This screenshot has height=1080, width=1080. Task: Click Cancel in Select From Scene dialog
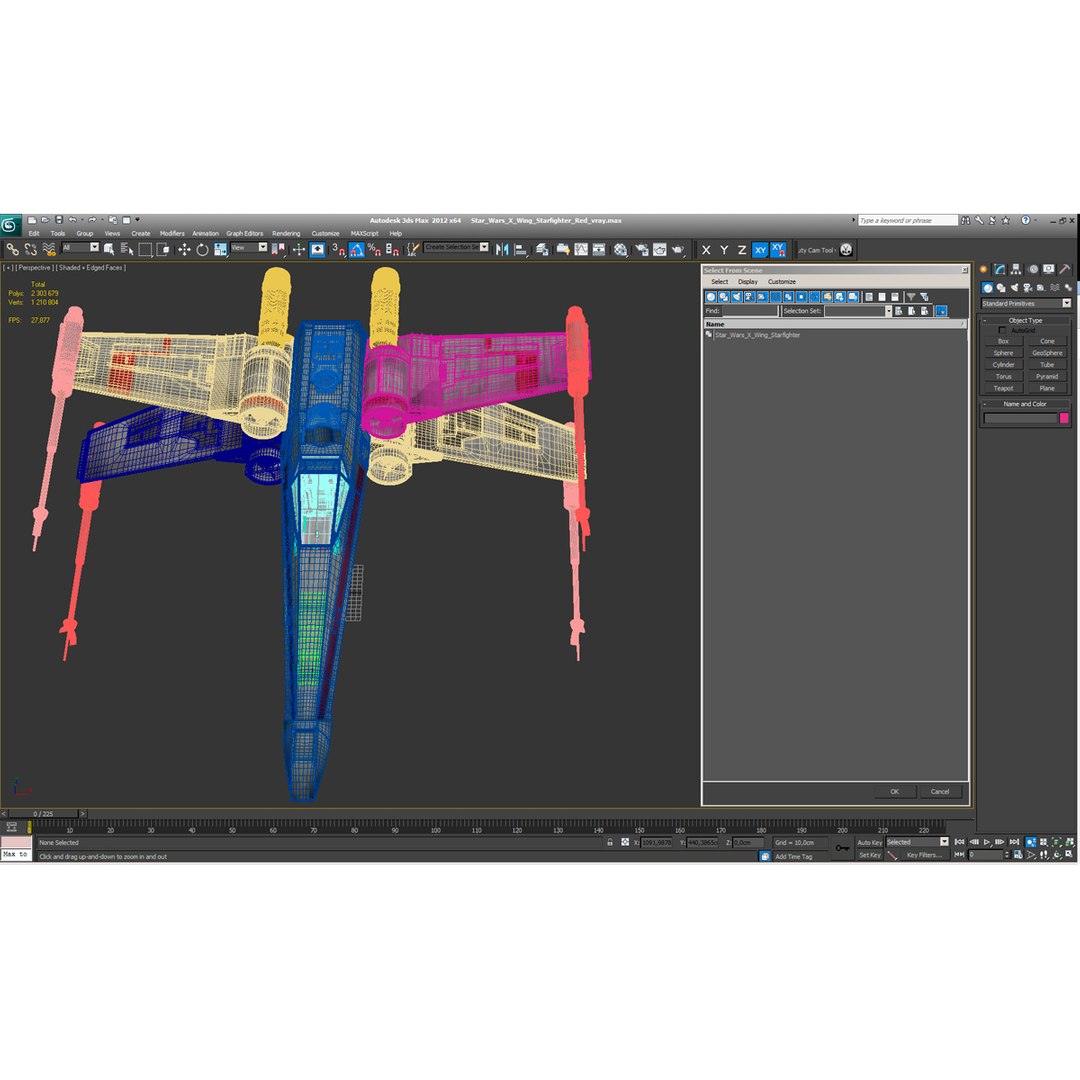click(x=939, y=791)
